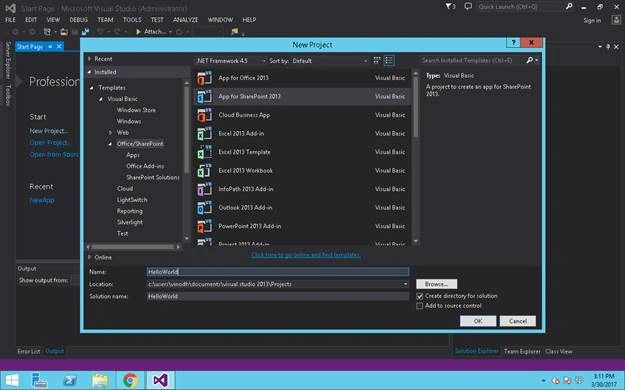625x390 pixels.
Task: Collapse the Office/SharePoint tree node
Action: 110,144
